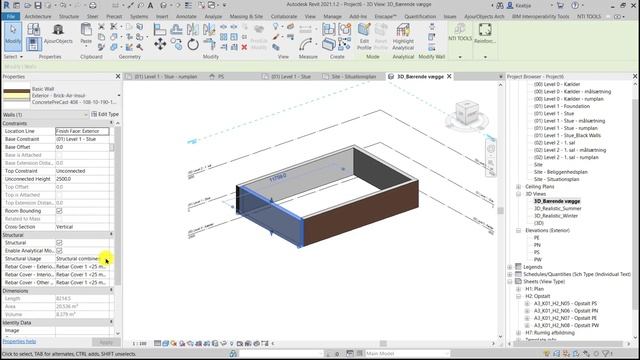Viewport: 640px width, 360px height.
Task: Click the user account icon in title bar
Action: point(510,5)
